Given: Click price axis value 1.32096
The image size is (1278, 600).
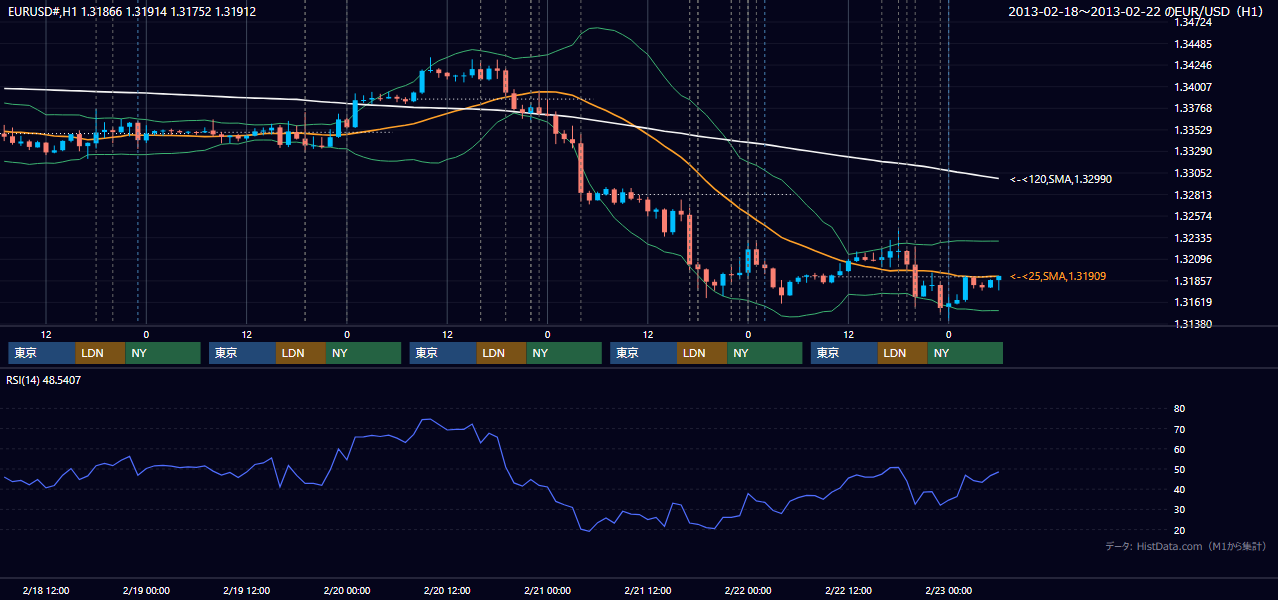Looking at the screenshot, I should tap(1194, 259).
